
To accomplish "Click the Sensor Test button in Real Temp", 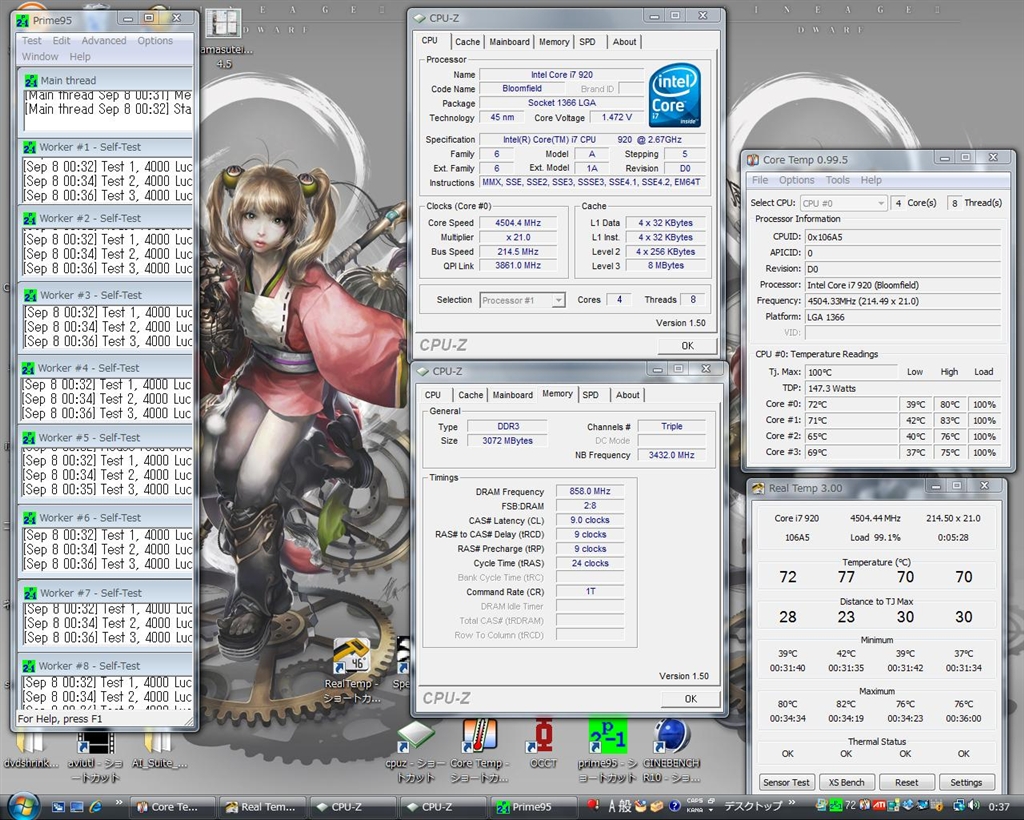I will point(786,782).
